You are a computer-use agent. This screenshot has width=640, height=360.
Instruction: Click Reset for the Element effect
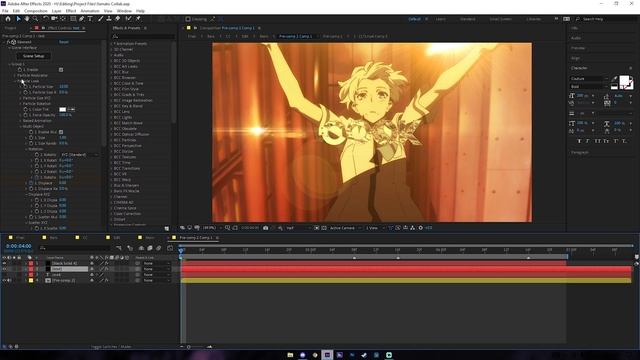64,42
